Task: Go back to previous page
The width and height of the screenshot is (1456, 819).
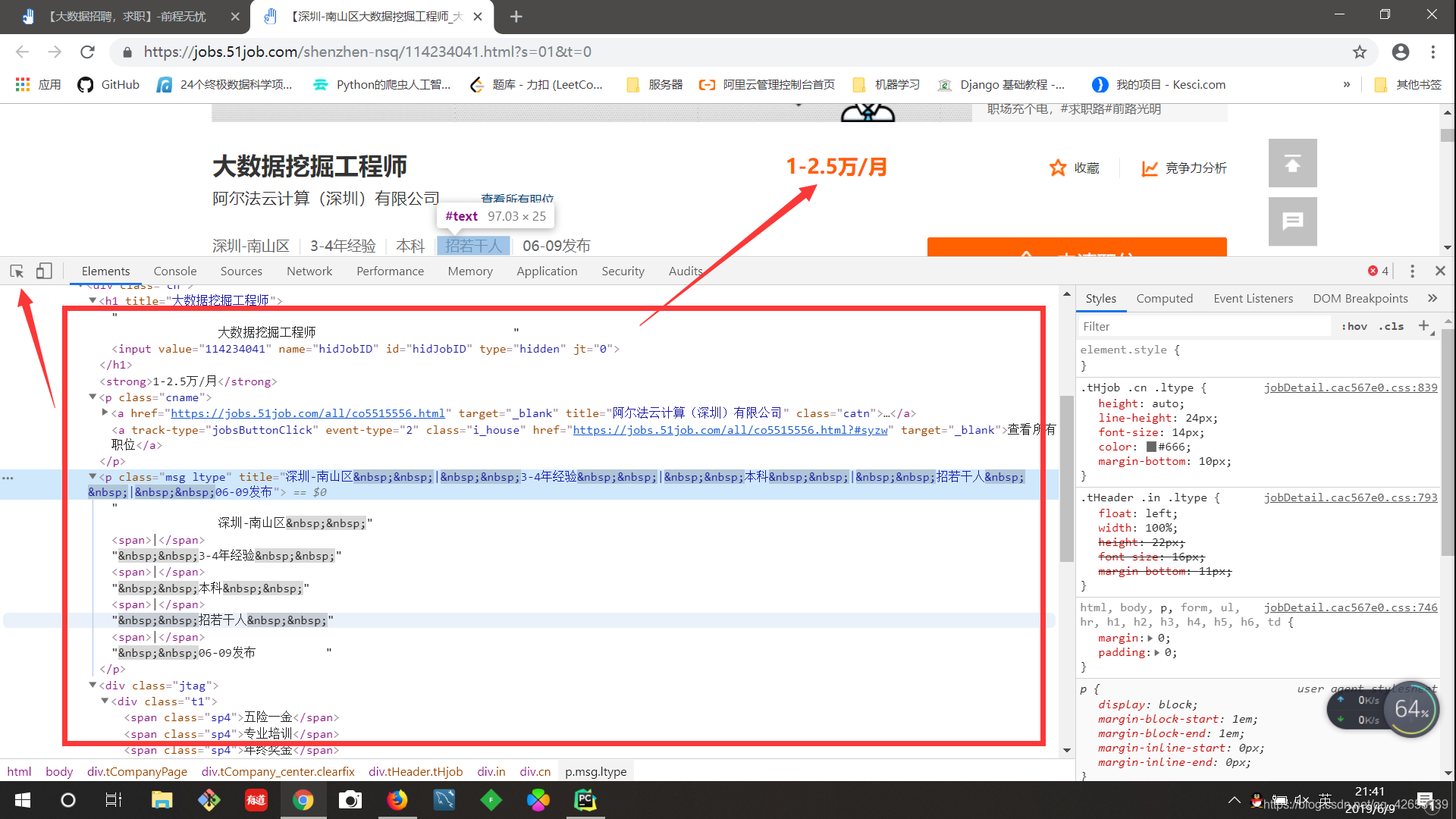Action: (22, 52)
